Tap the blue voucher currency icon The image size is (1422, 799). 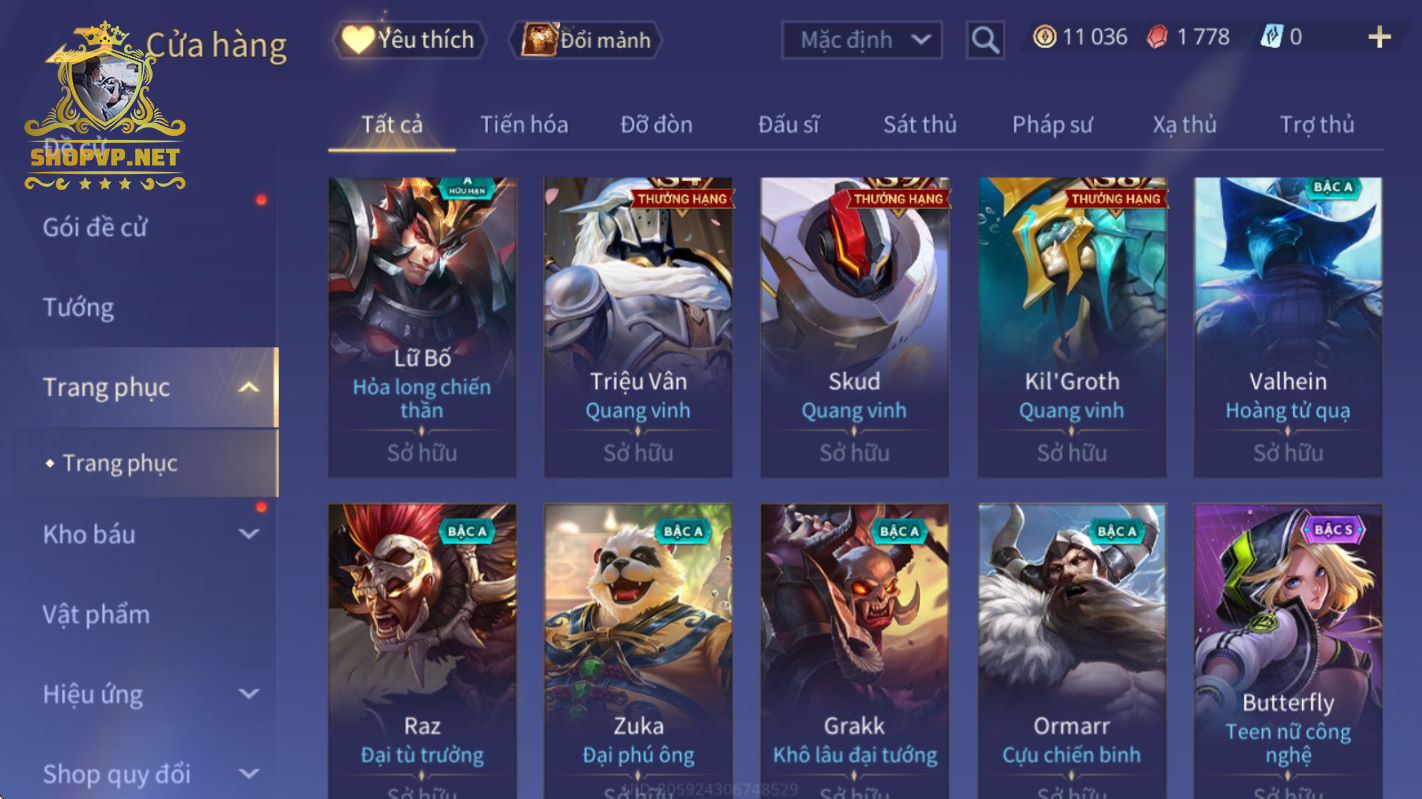point(1270,38)
